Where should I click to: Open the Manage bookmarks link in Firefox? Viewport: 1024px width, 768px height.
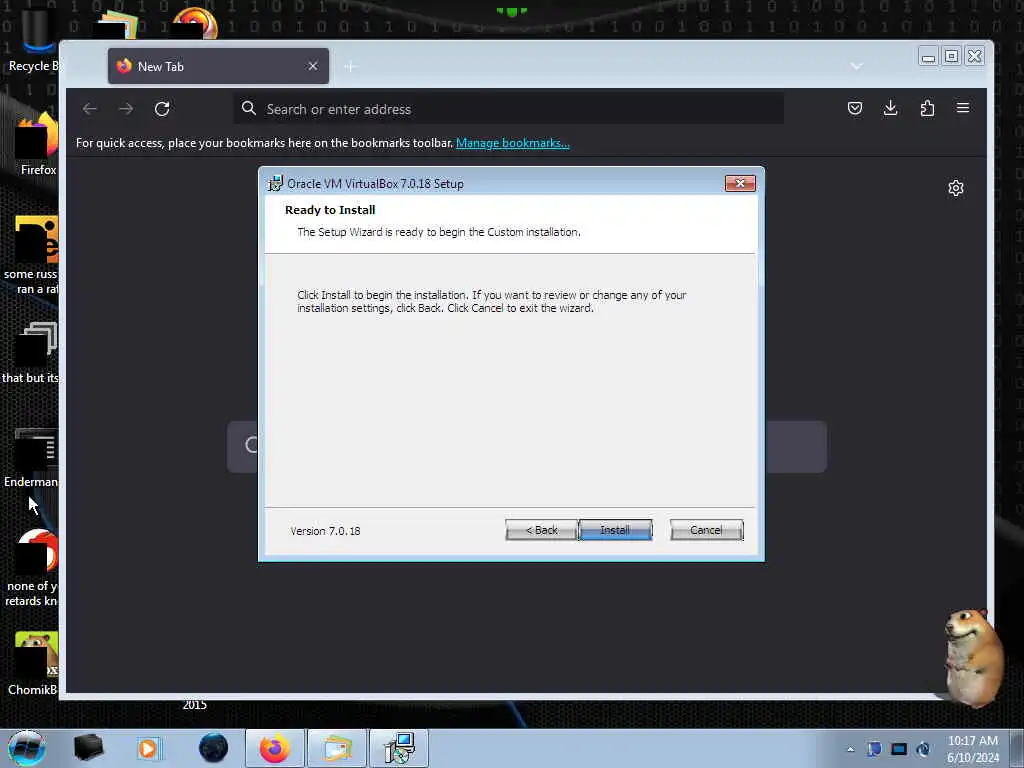(513, 143)
